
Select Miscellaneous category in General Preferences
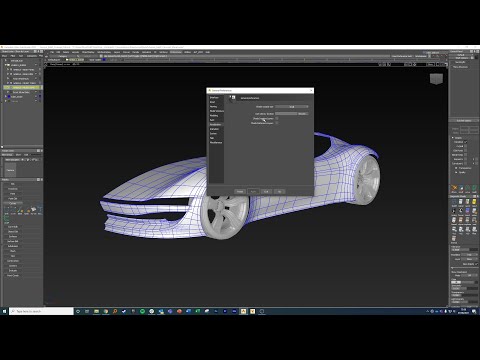point(216,142)
